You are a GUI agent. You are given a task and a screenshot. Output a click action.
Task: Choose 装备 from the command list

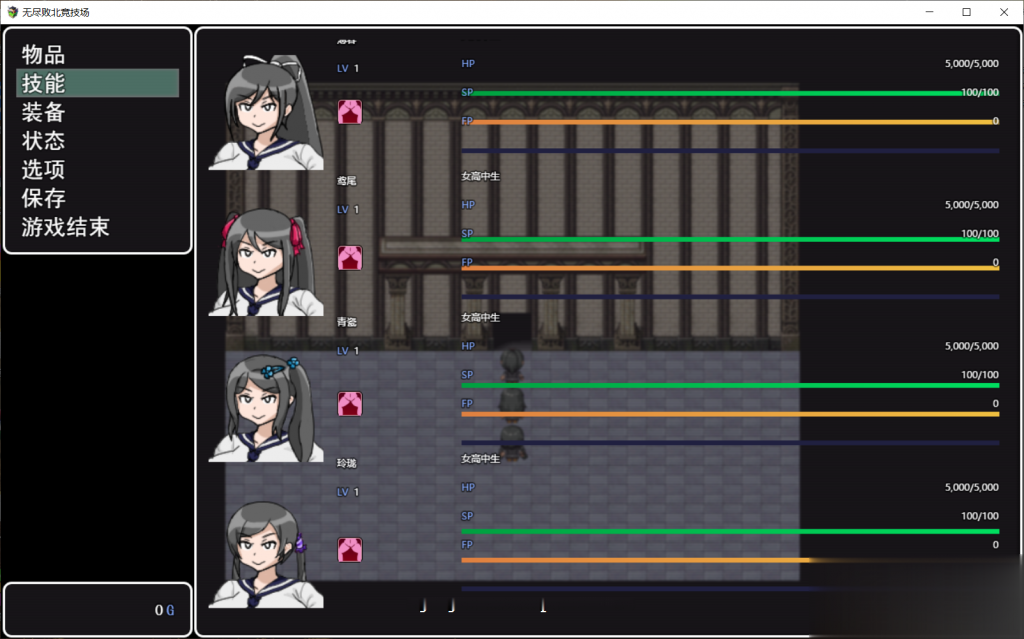coord(44,112)
